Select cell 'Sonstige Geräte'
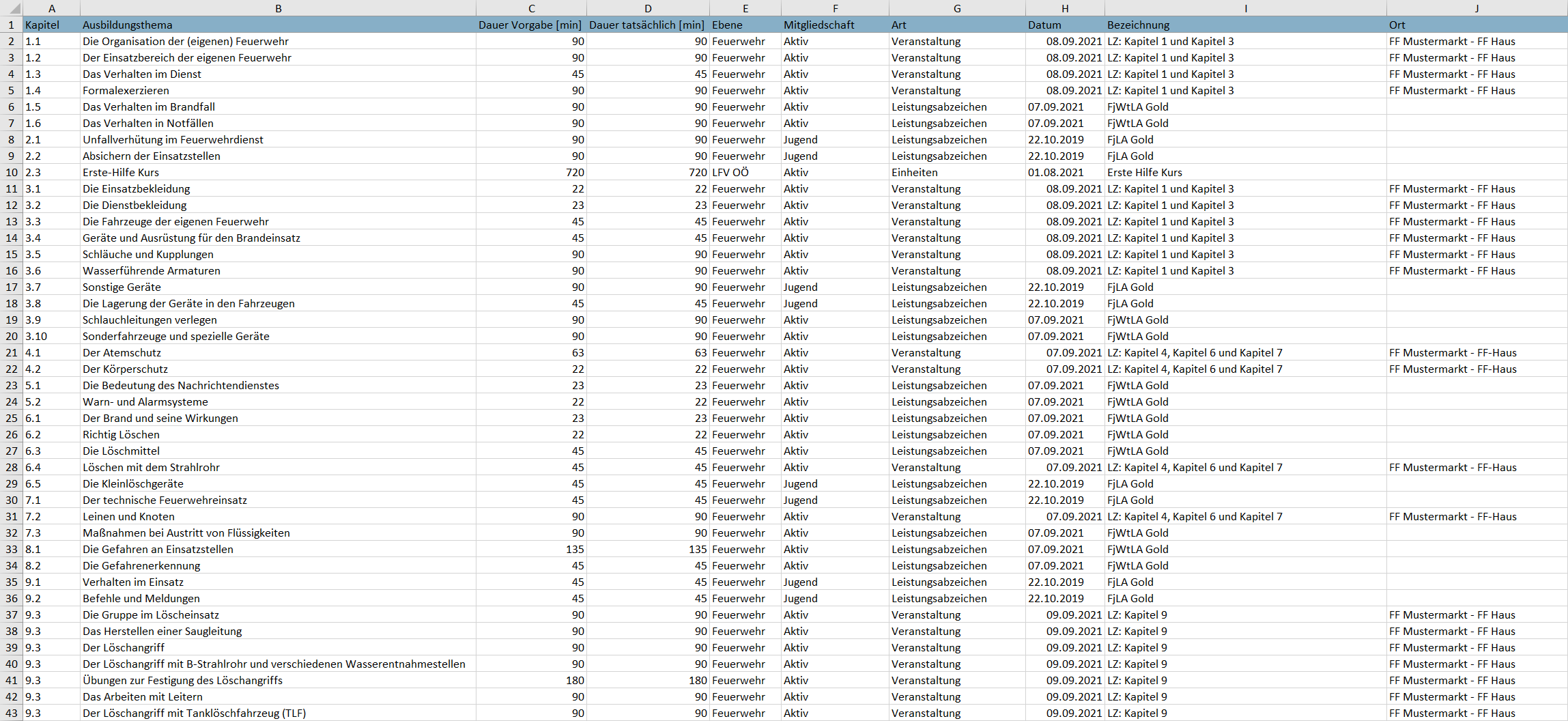Viewport: 1568px width, 721px height. (278, 287)
